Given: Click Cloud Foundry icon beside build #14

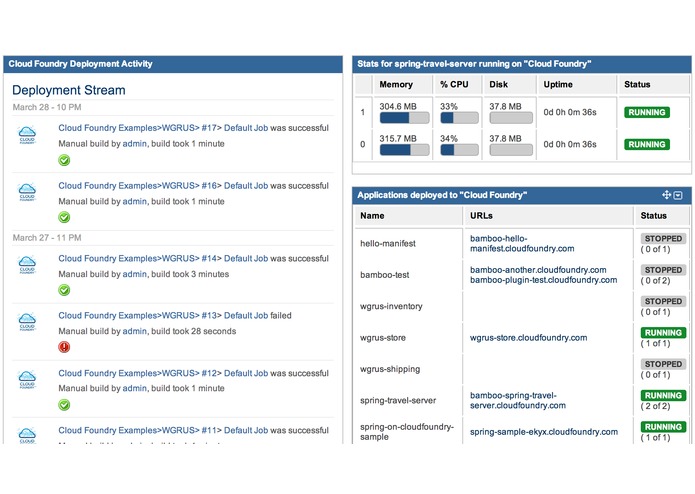Looking at the screenshot, I should 27,265.
